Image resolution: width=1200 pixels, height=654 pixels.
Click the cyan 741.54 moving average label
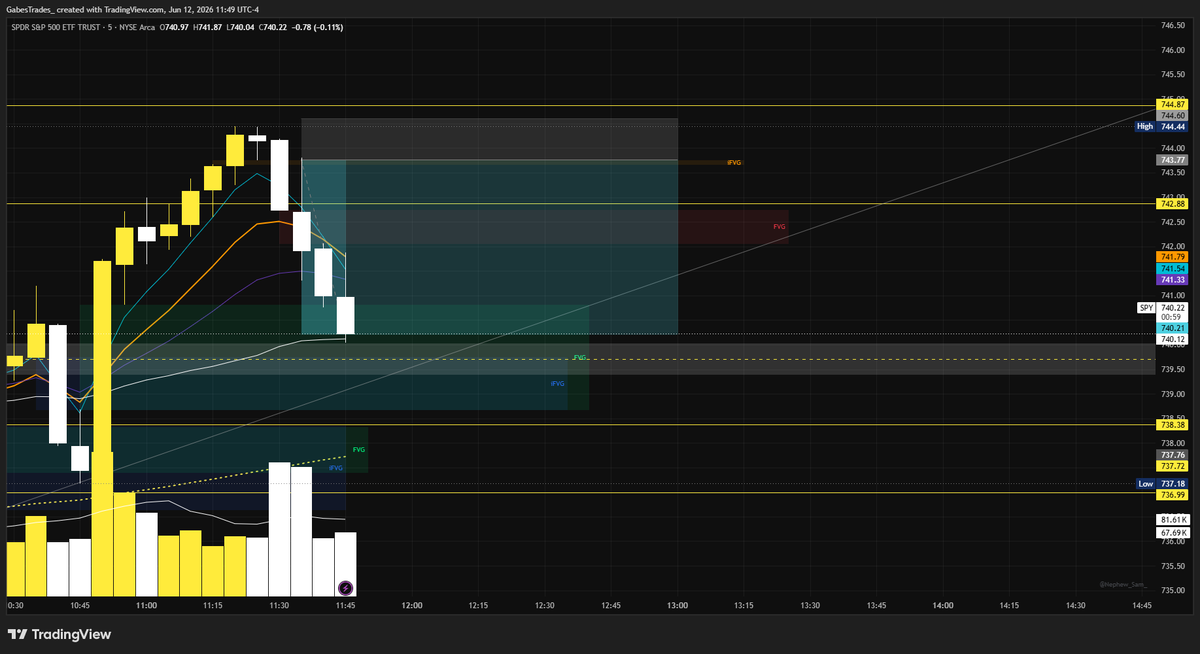pyautogui.click(x=1173, y=269)
